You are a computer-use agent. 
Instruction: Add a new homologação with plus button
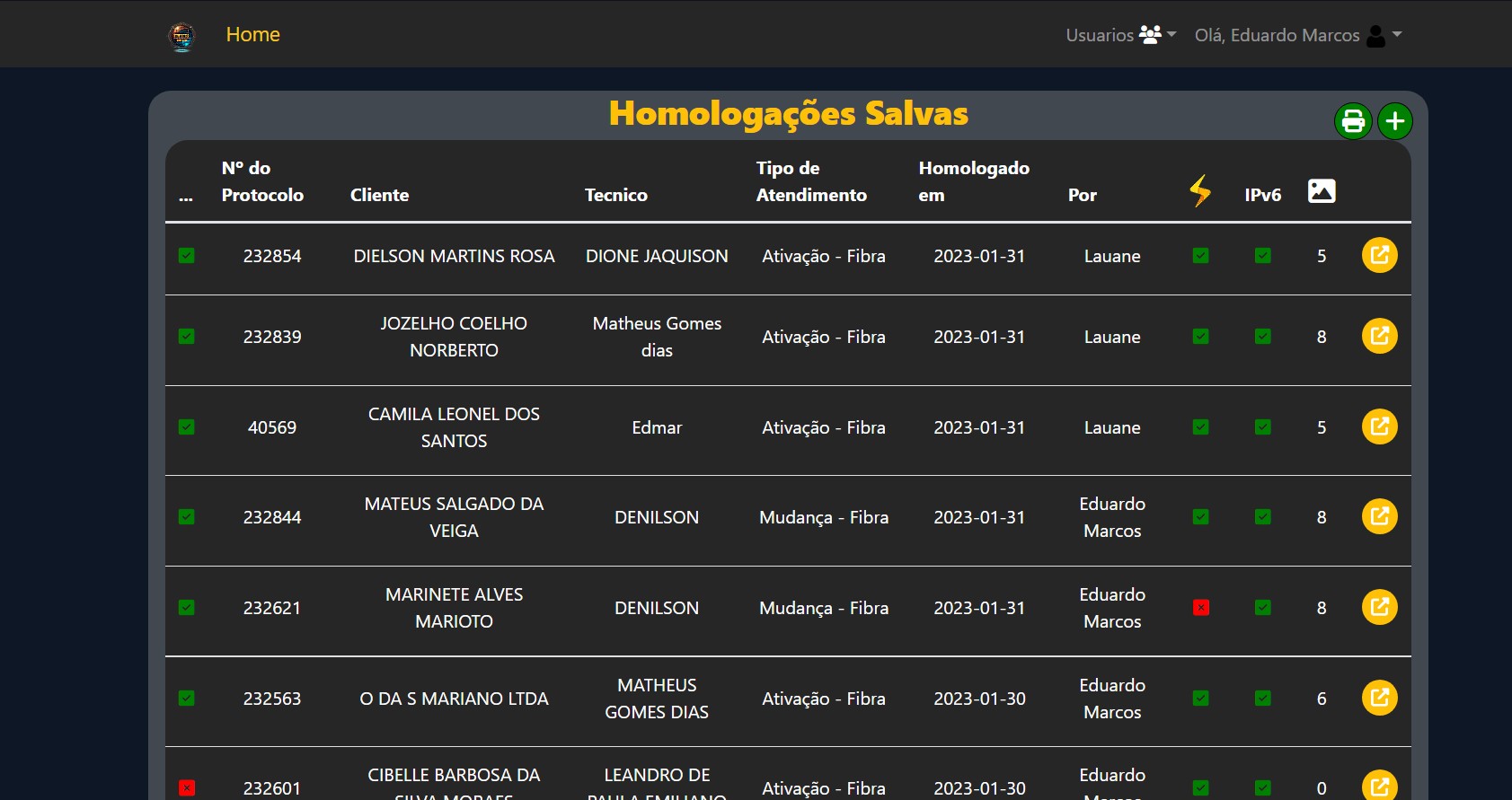(x=1395, y=121)
